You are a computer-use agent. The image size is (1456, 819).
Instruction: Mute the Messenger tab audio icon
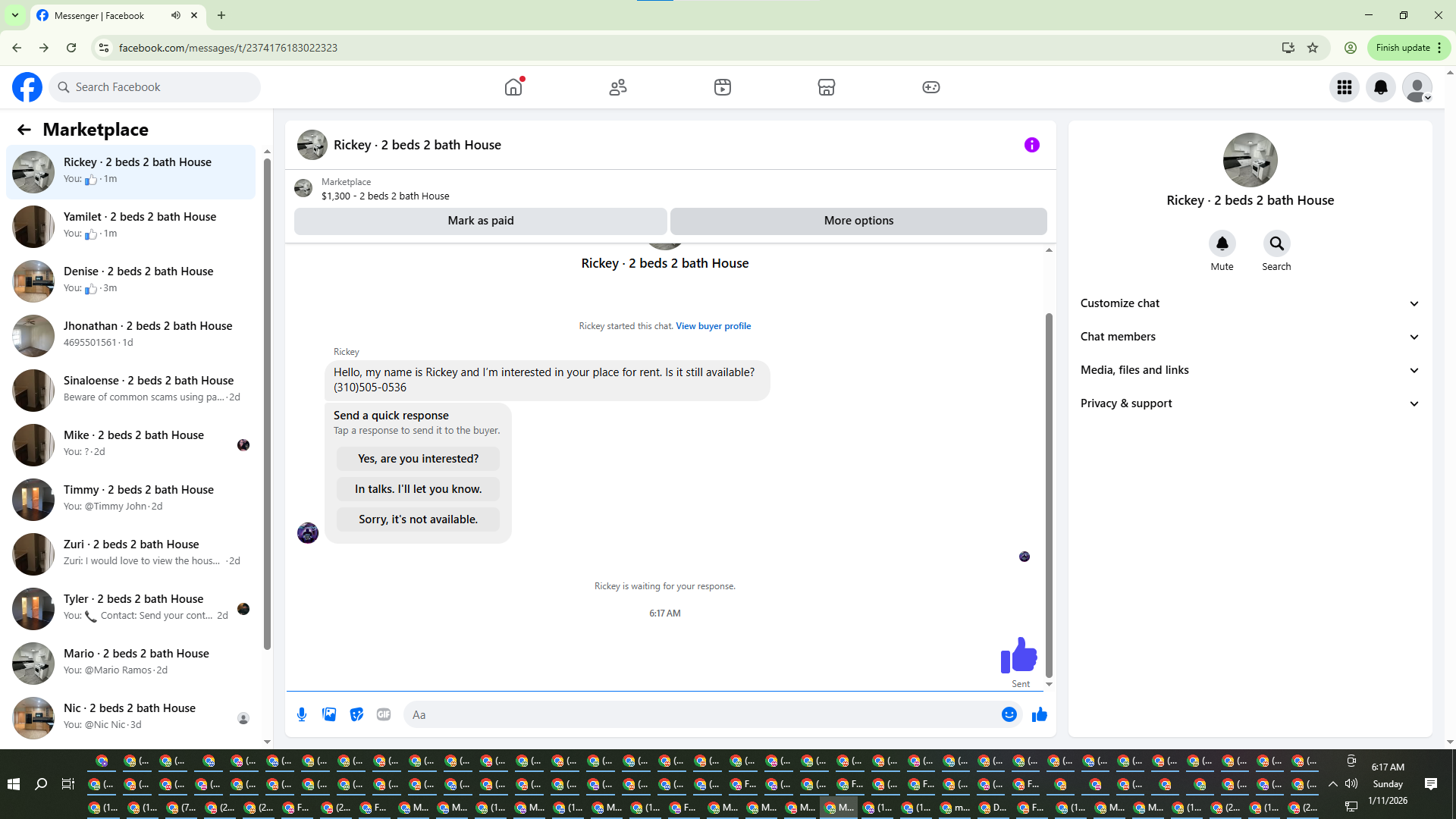(x=176, y=15)
